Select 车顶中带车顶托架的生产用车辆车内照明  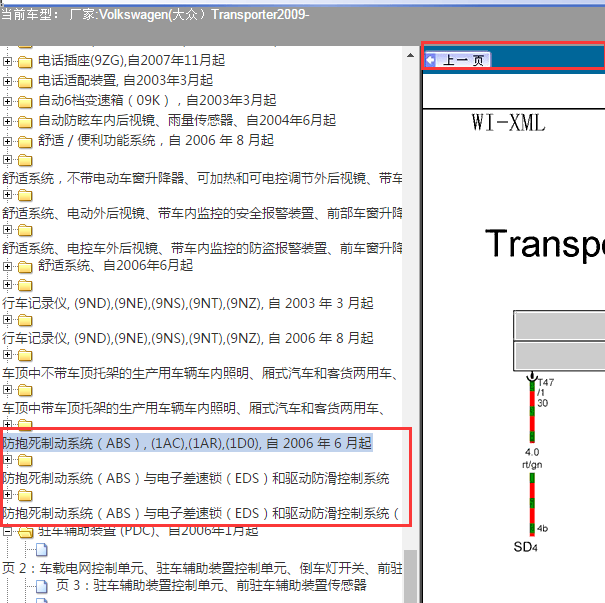coord(193,409)
